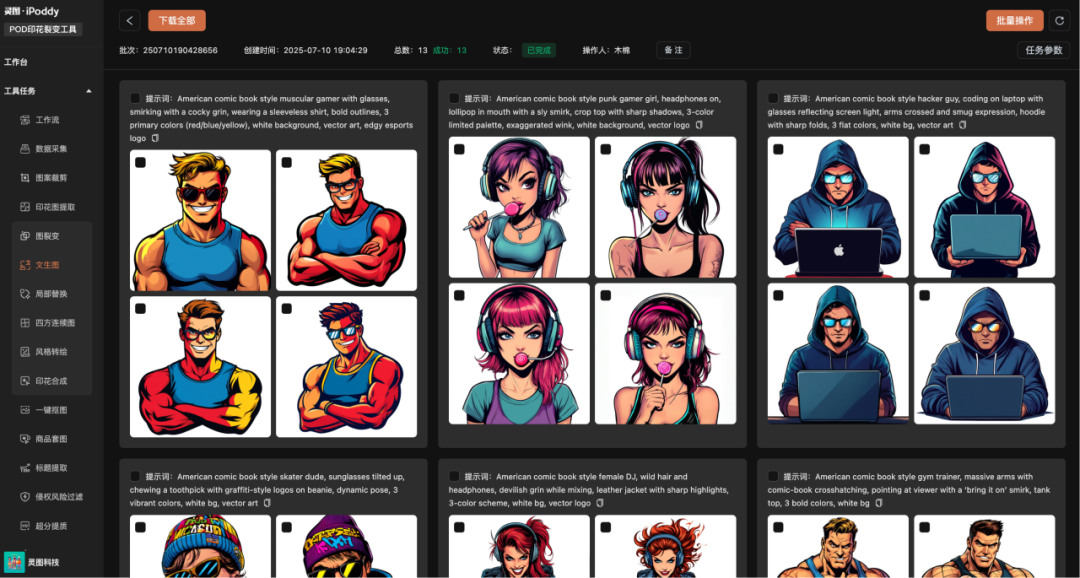The width and height of the screenshot is (1080, 578).
Task: Collapse the 工具任务 sidebar section
Action: point(88,91)
